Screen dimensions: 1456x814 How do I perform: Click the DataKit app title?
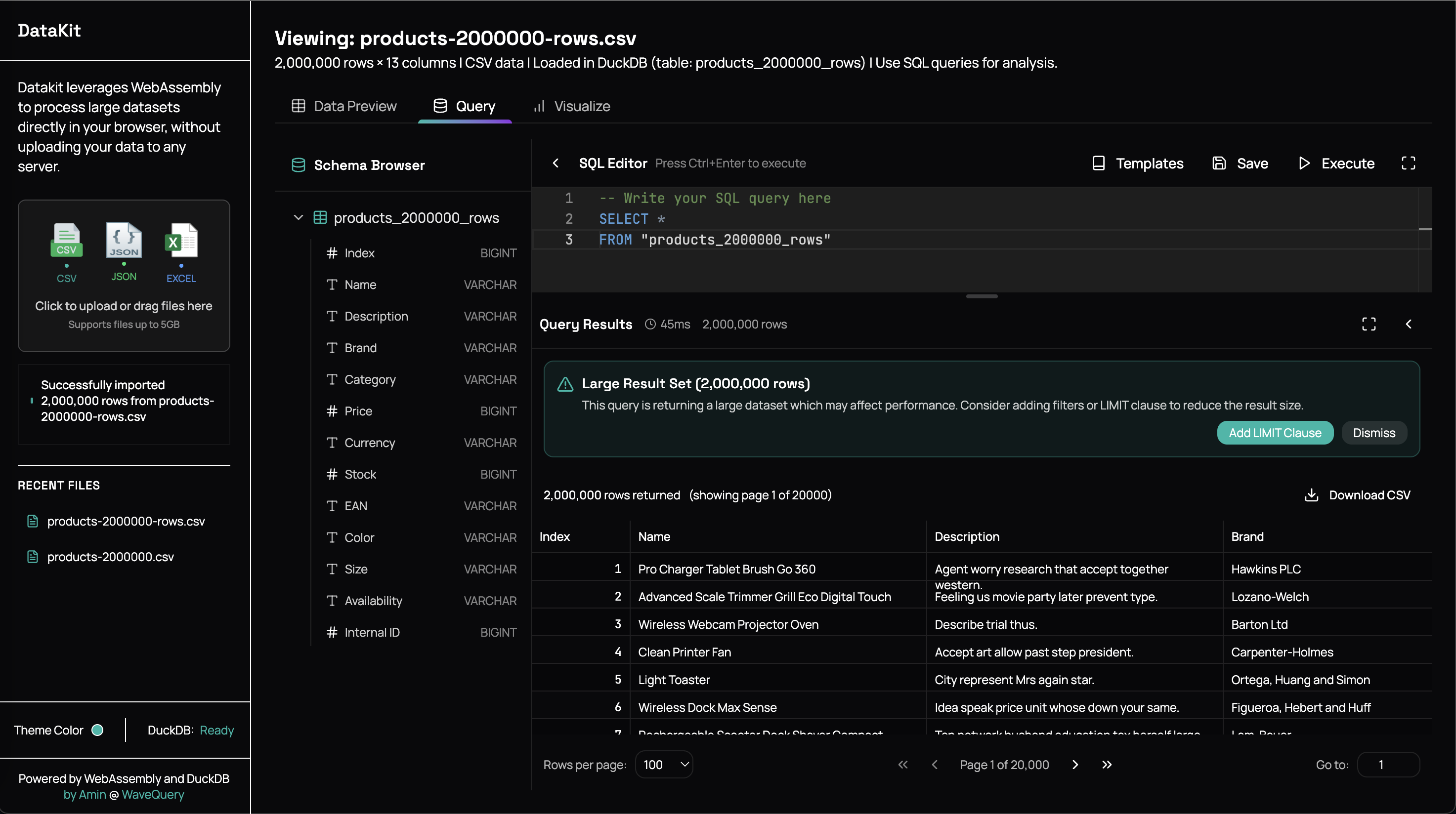point(49,31)
